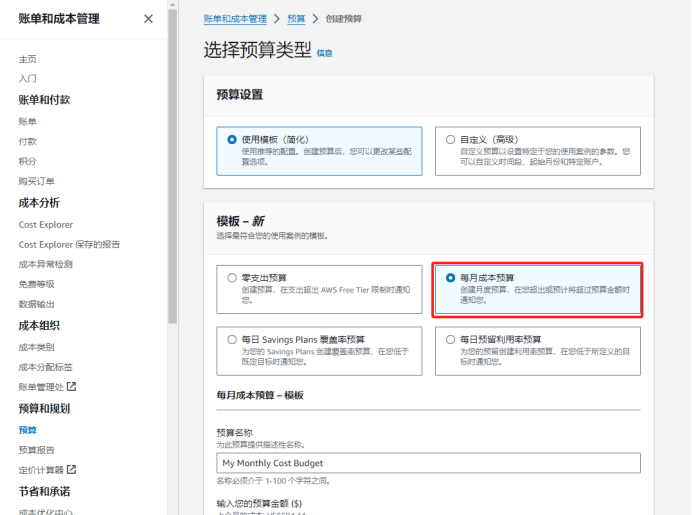Open 信息 link beside page title
The width and height of the screenshot is (692, 515).
[x=324, y=53]
